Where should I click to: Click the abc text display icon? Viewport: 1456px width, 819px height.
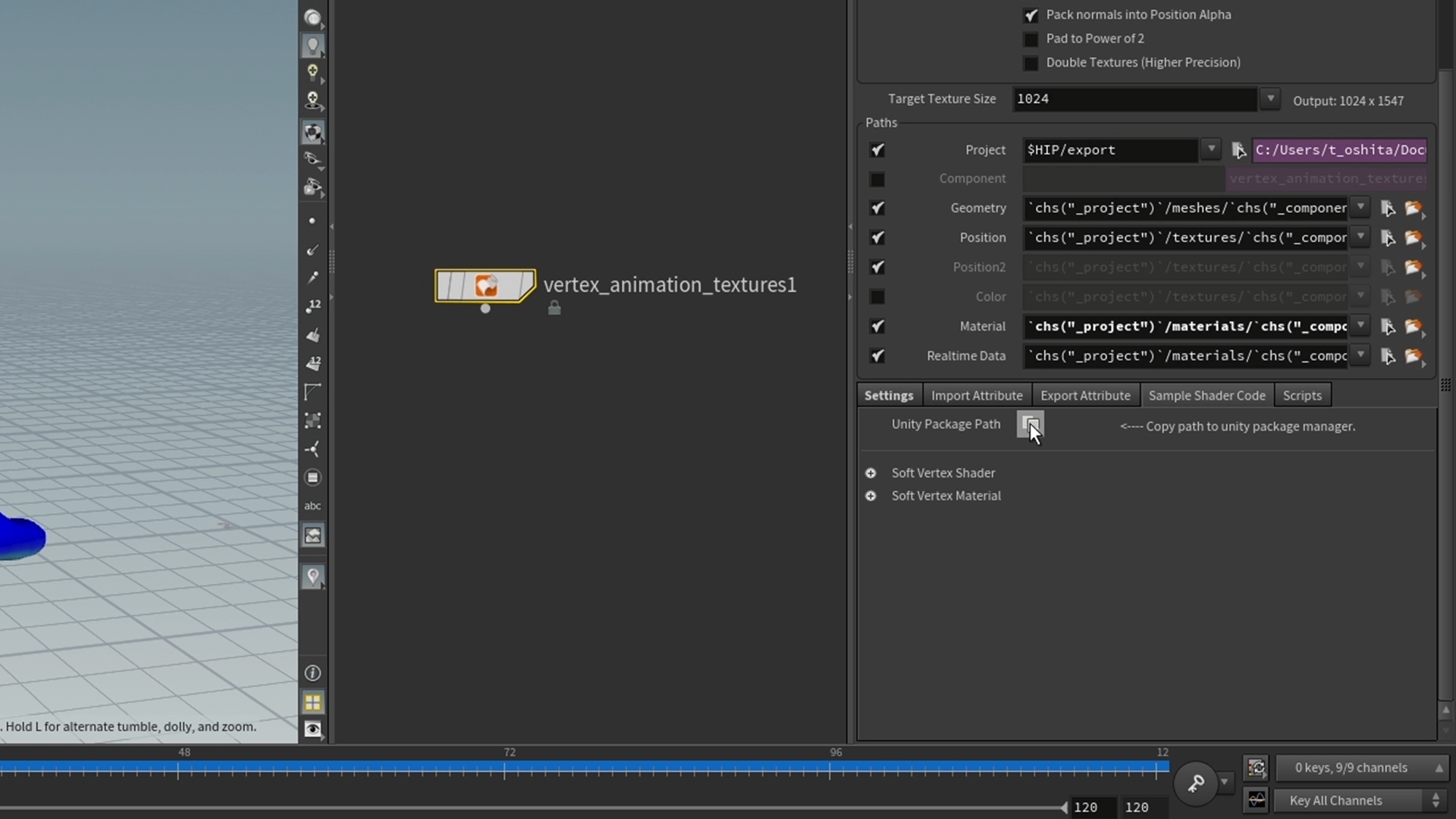coord(312,506)
